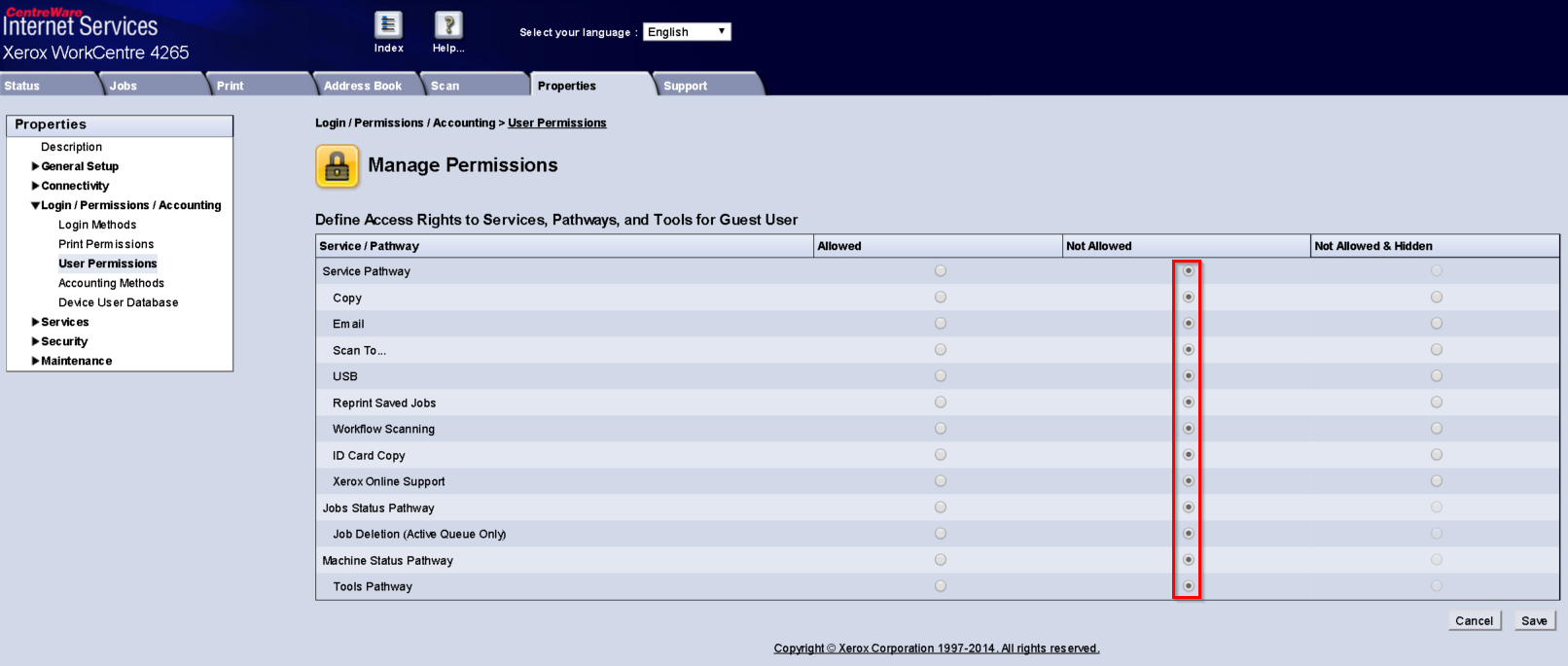Set Xerox Online Support to Not Allowed

click(1189, 481)
